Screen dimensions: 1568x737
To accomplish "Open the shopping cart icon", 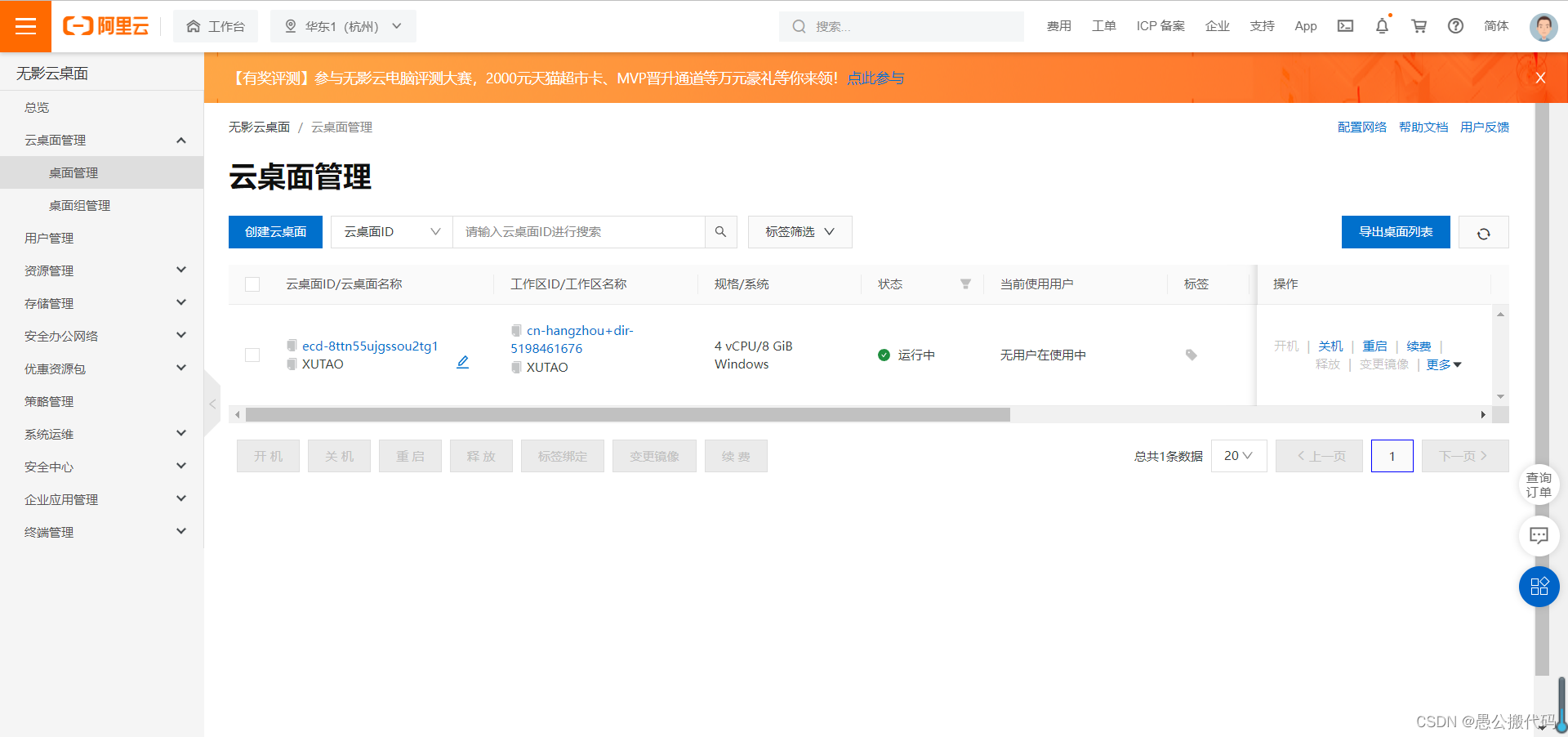I will coord(1419,25).
